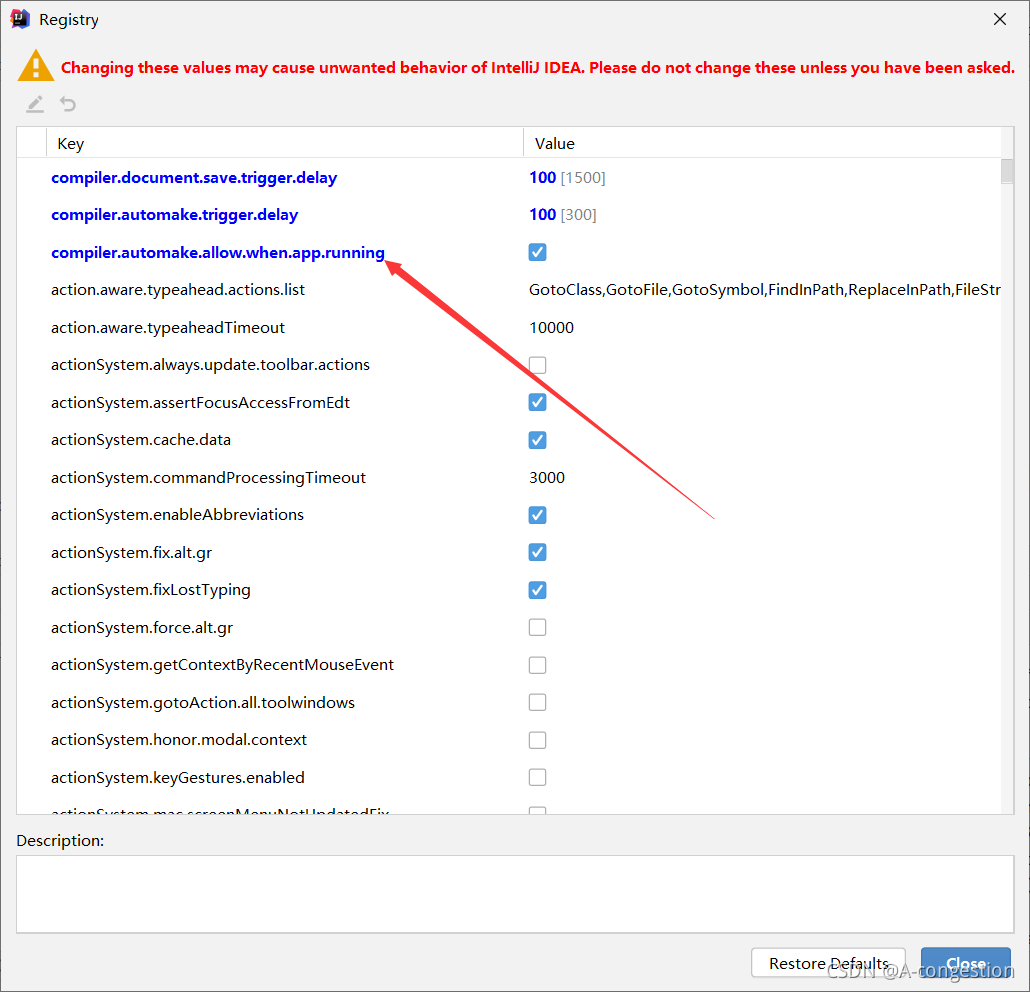Select actionSystem.honor.modal.context key
Image resolution: width=1030 pixels, height=992 pixels.
coord(179,740)
